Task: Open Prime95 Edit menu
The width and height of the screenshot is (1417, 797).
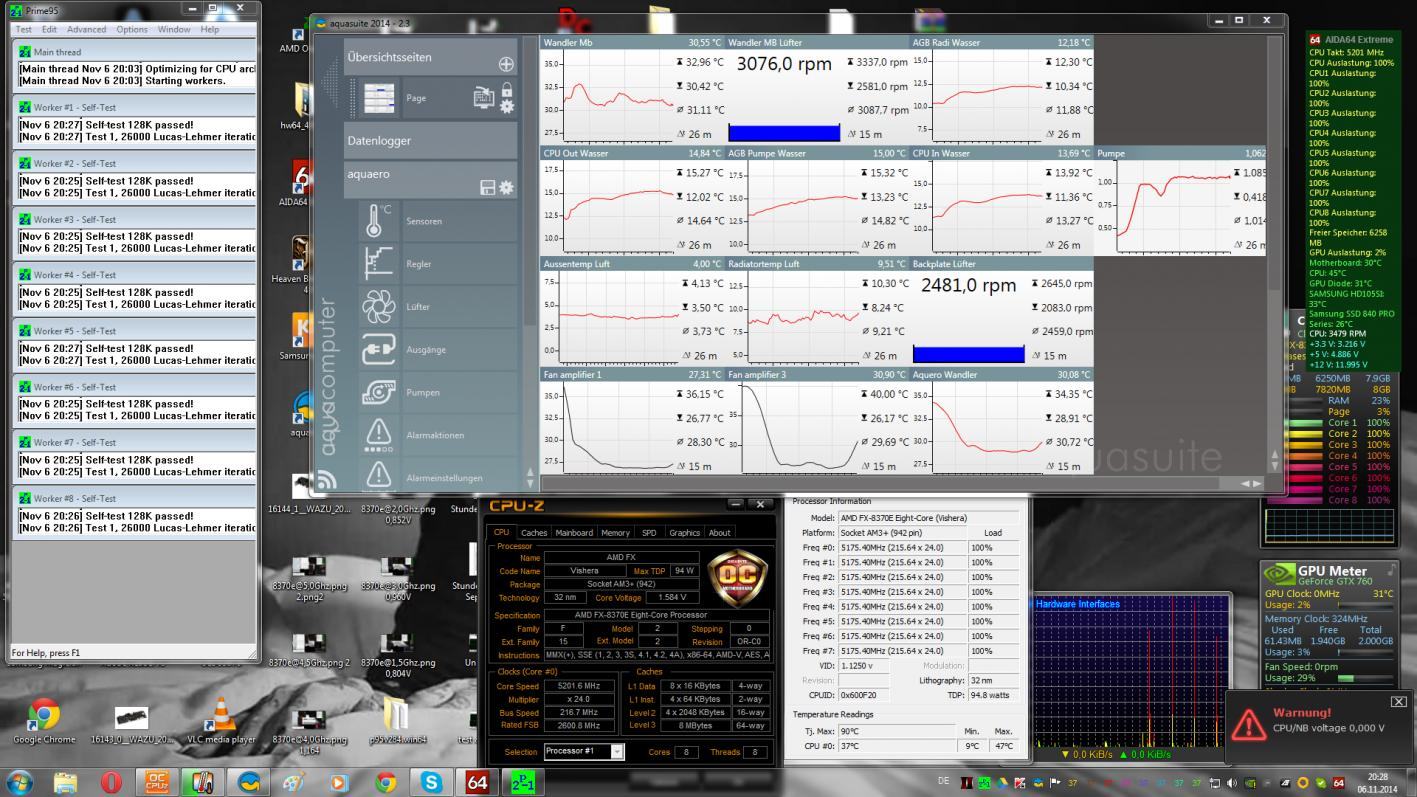Action: (49, 29)
